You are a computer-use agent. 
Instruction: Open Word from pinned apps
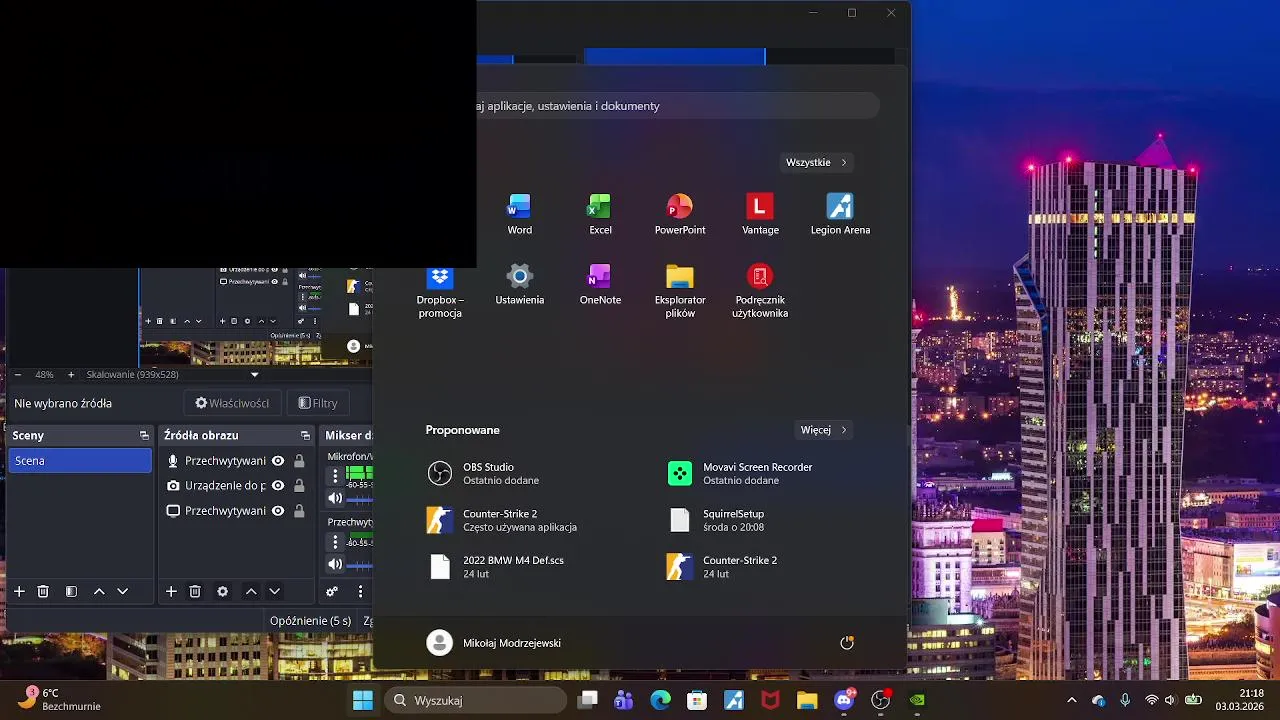pyautogui.click(x=519, y=214)
